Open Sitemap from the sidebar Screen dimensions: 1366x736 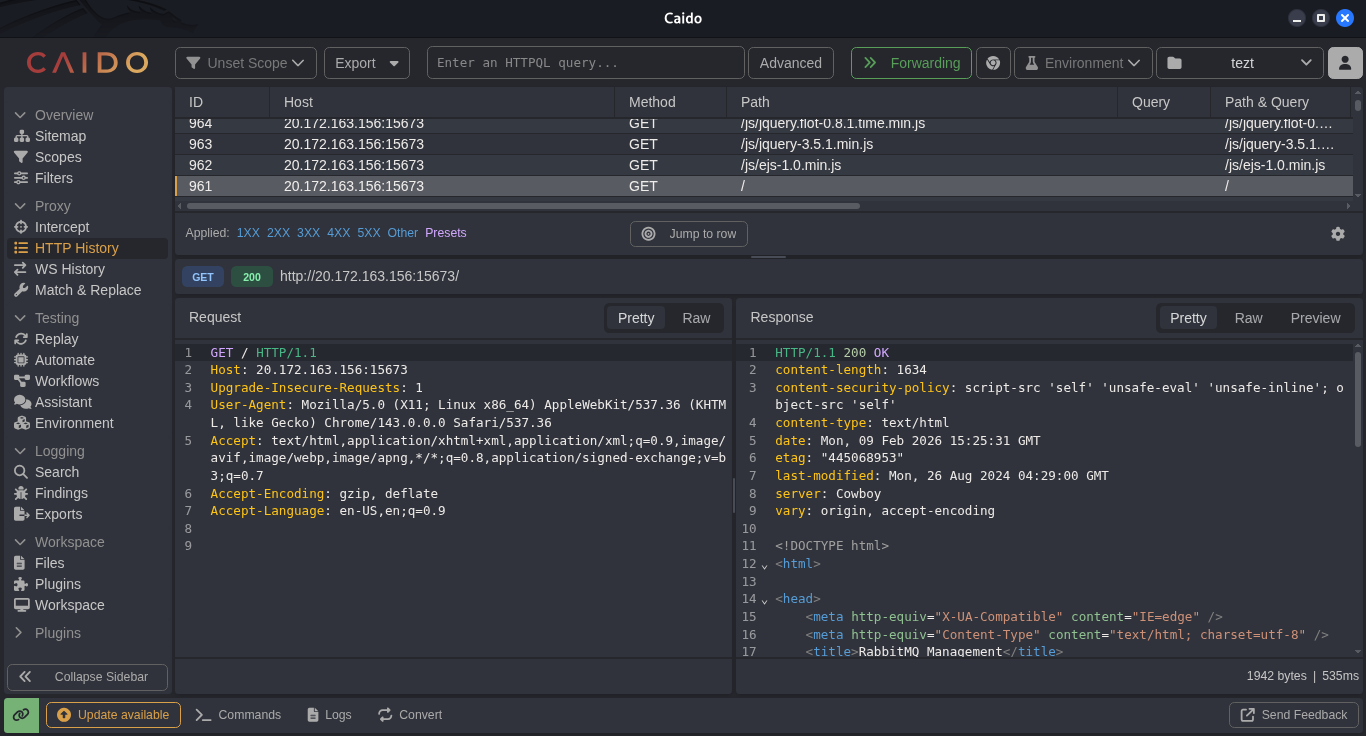(x=60, y=136)
